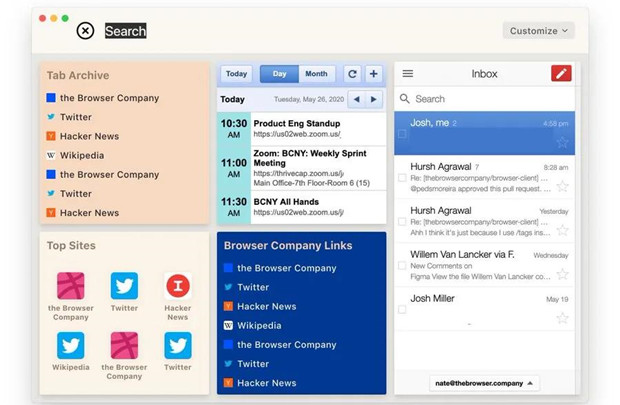This screenshot has width=620, height=405.
Task: Star the Willem Van Lancker email
Action: point(562,274)
